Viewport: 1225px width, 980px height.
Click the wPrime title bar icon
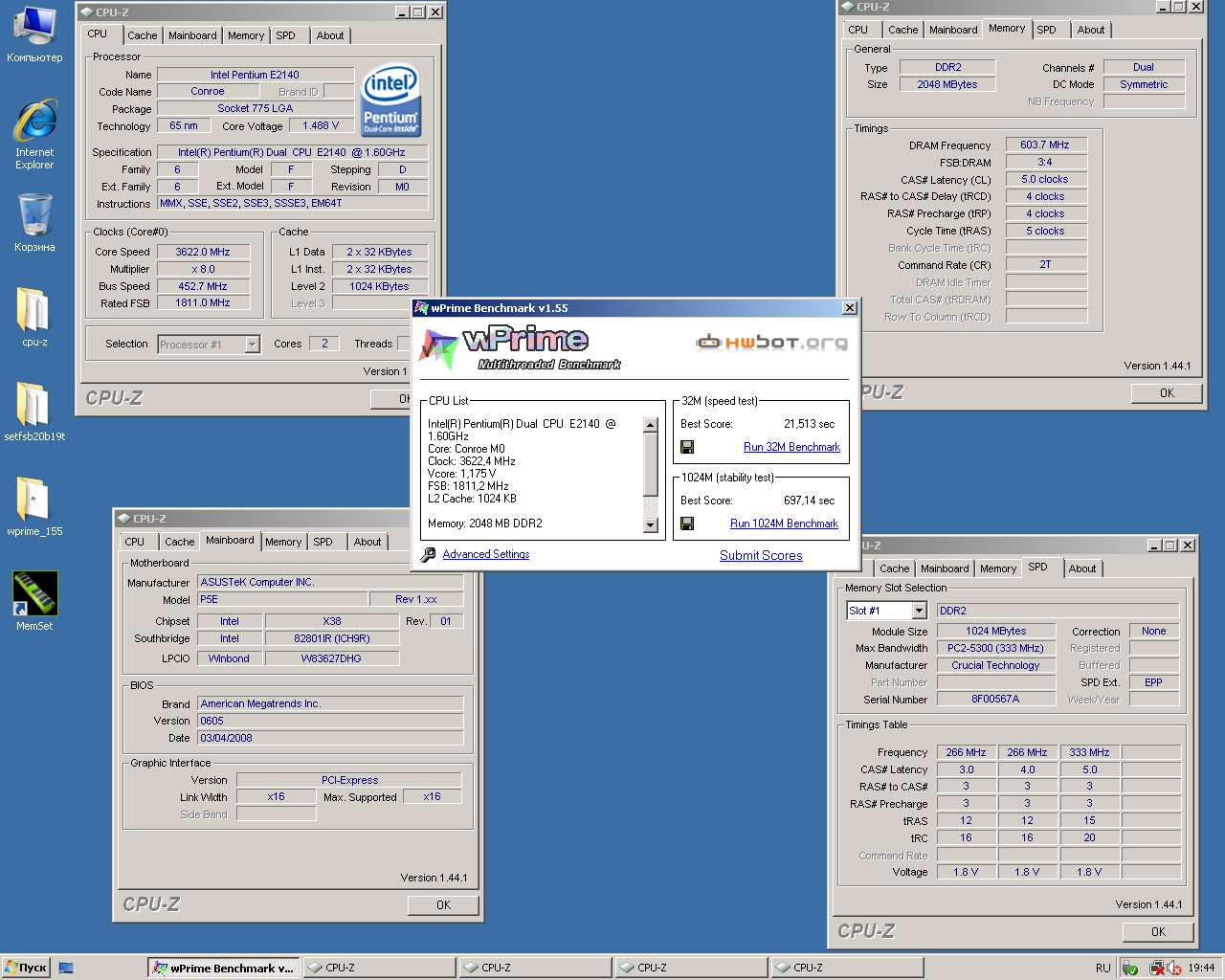tap(421, 308)
